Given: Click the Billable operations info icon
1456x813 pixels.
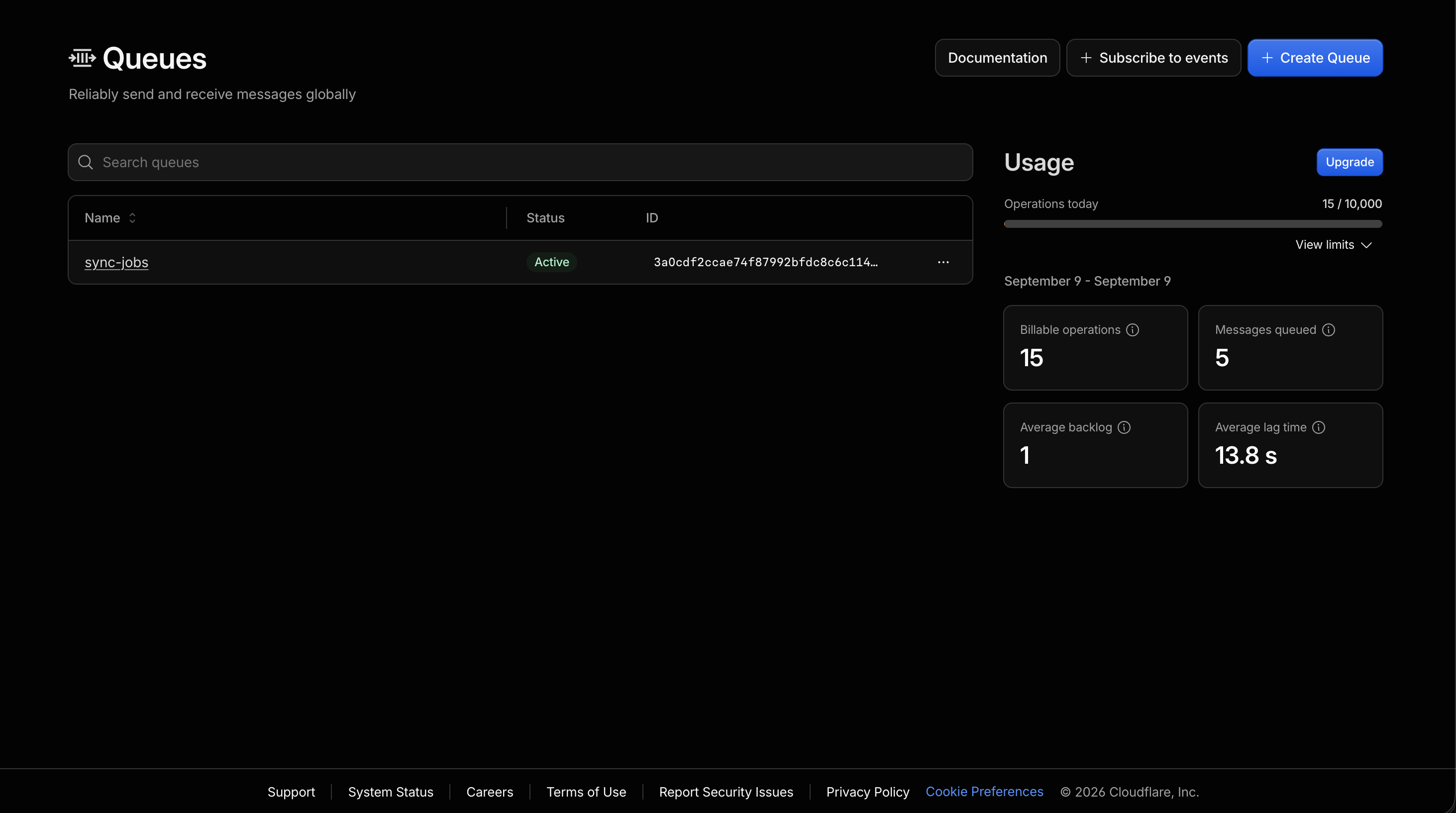Looking at the screenshot, I should tap(1132, 330).
